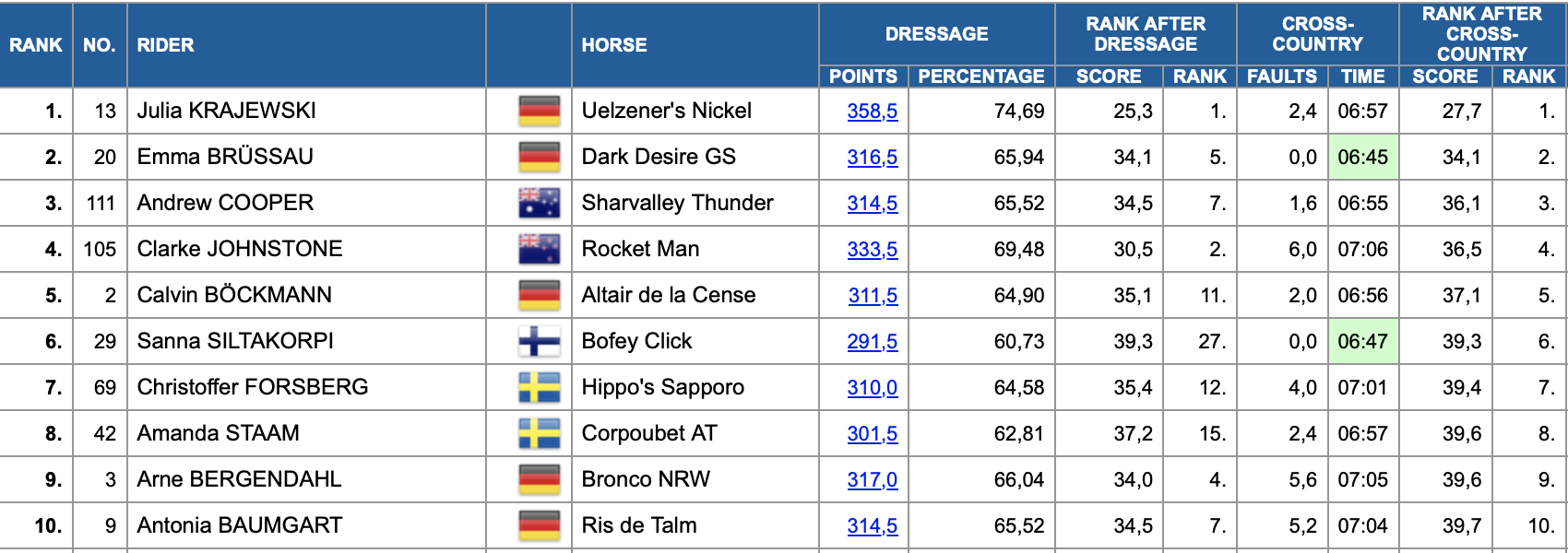The height and width of the screenshot is (553, 1568).
Task: Open dressage points link 358,5
Action: (x=873, y=112)
